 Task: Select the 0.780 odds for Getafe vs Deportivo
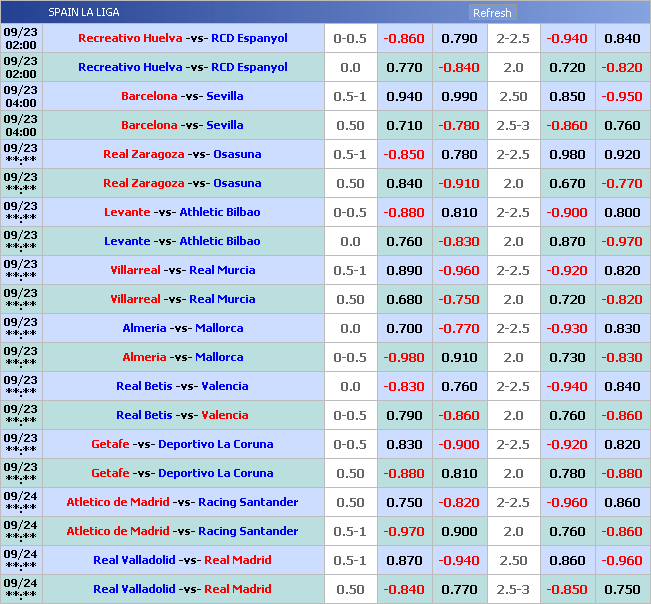(567, 474)
